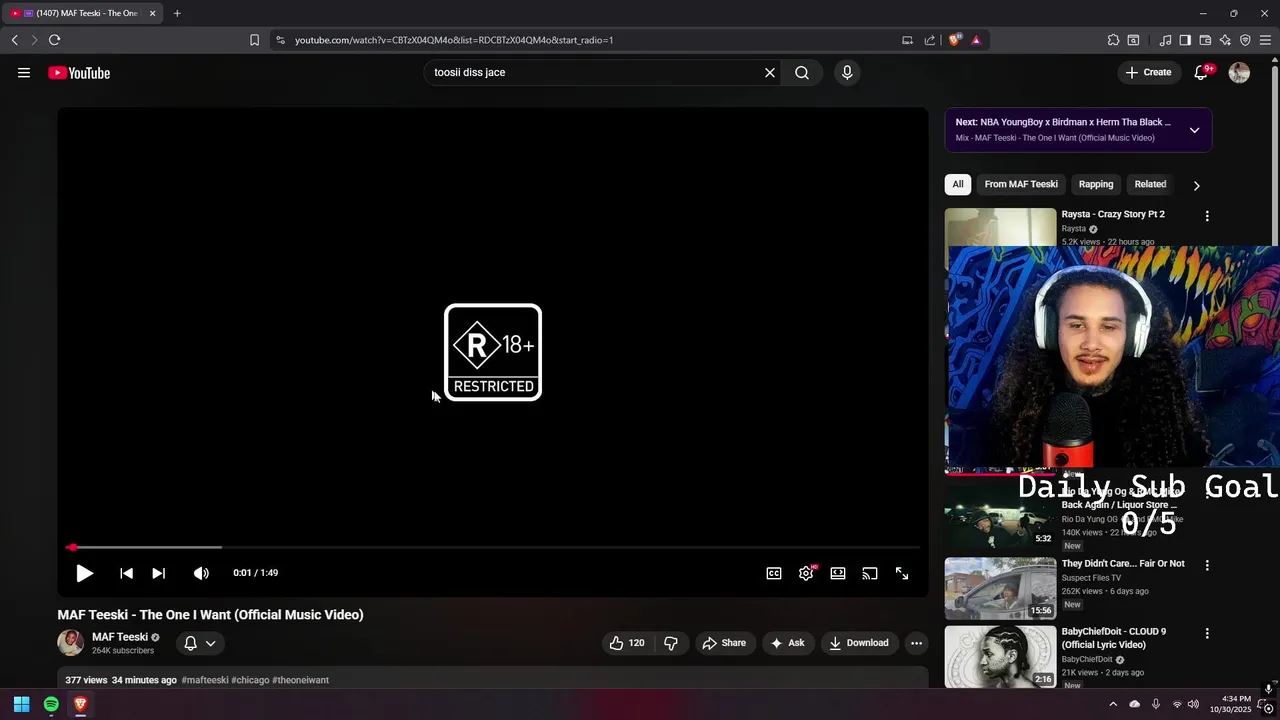Skip to previous video in mix
The image size is (1280, 720).
126,573
